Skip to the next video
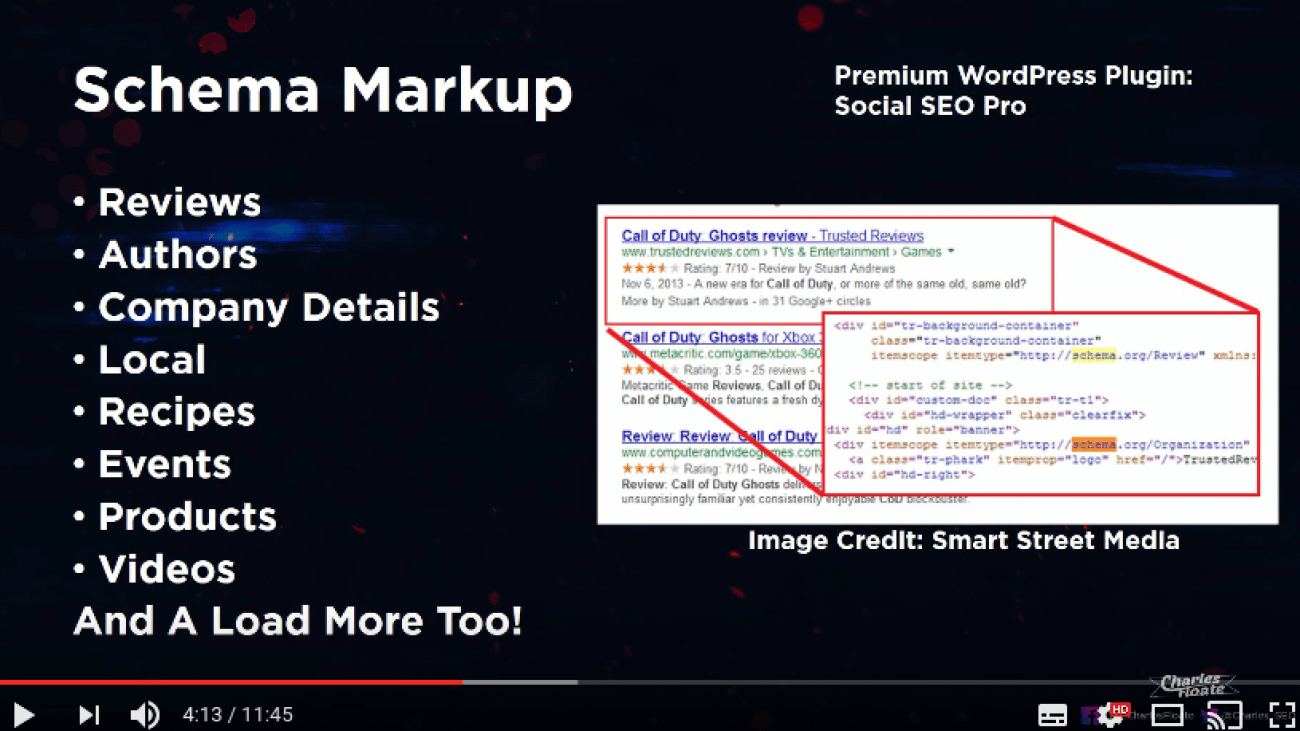This screenshot has width=1300, height=731. click(89, 715)
